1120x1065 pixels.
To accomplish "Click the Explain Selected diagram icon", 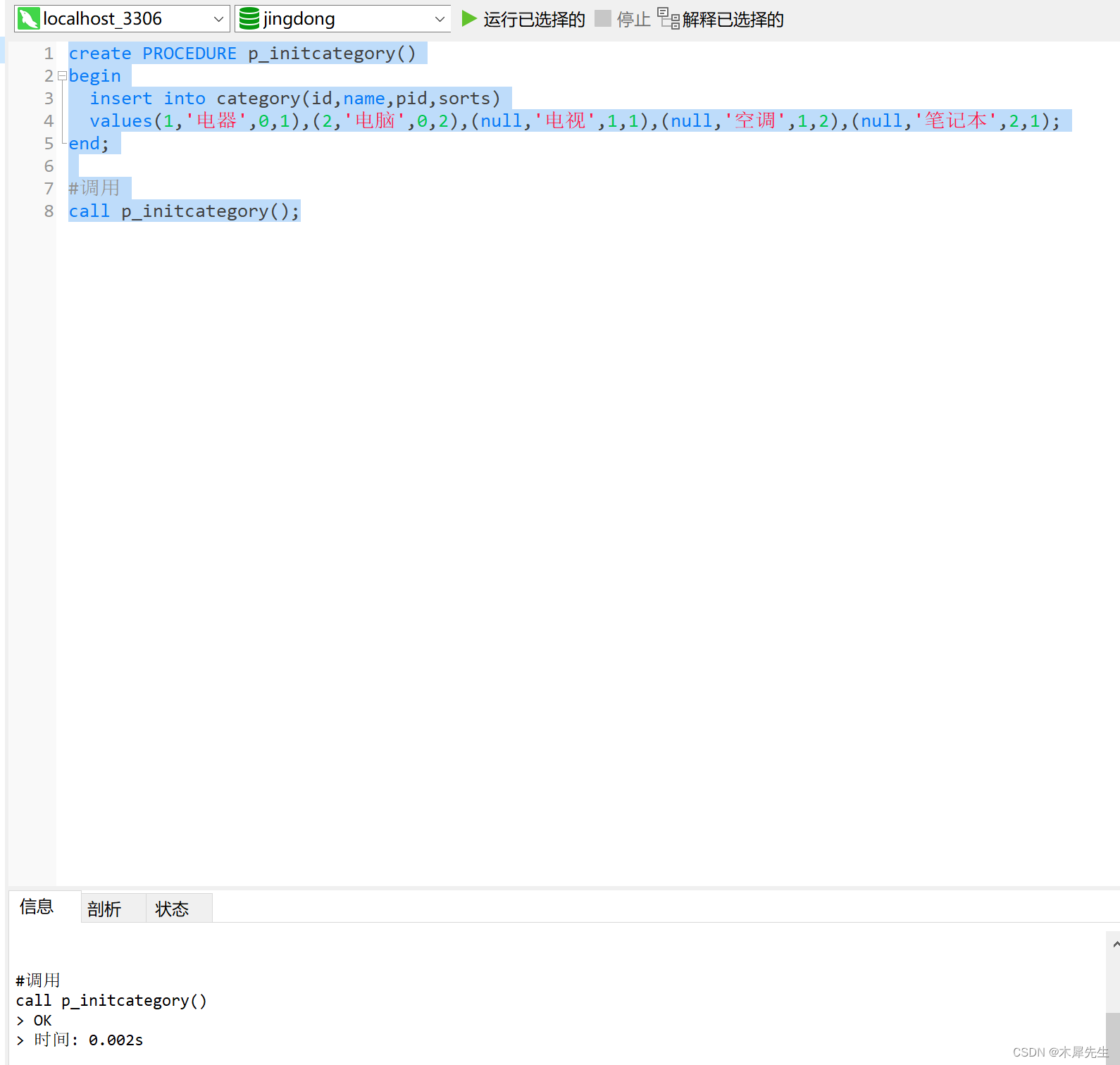I will [668, 18].
